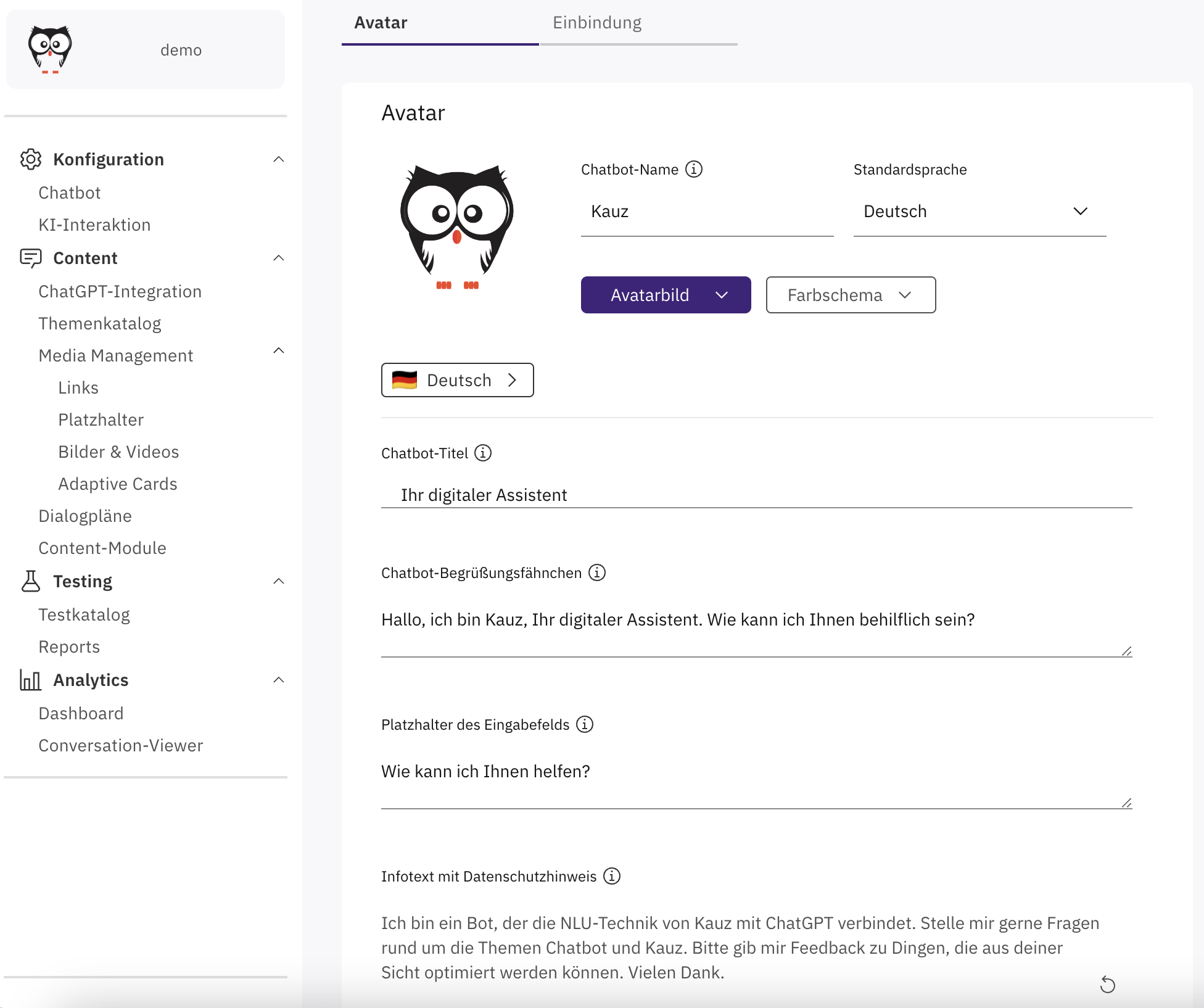The image size is (1204, 1008).
Task: Open the Standardsprache dropdown
Action: (979, 212)
